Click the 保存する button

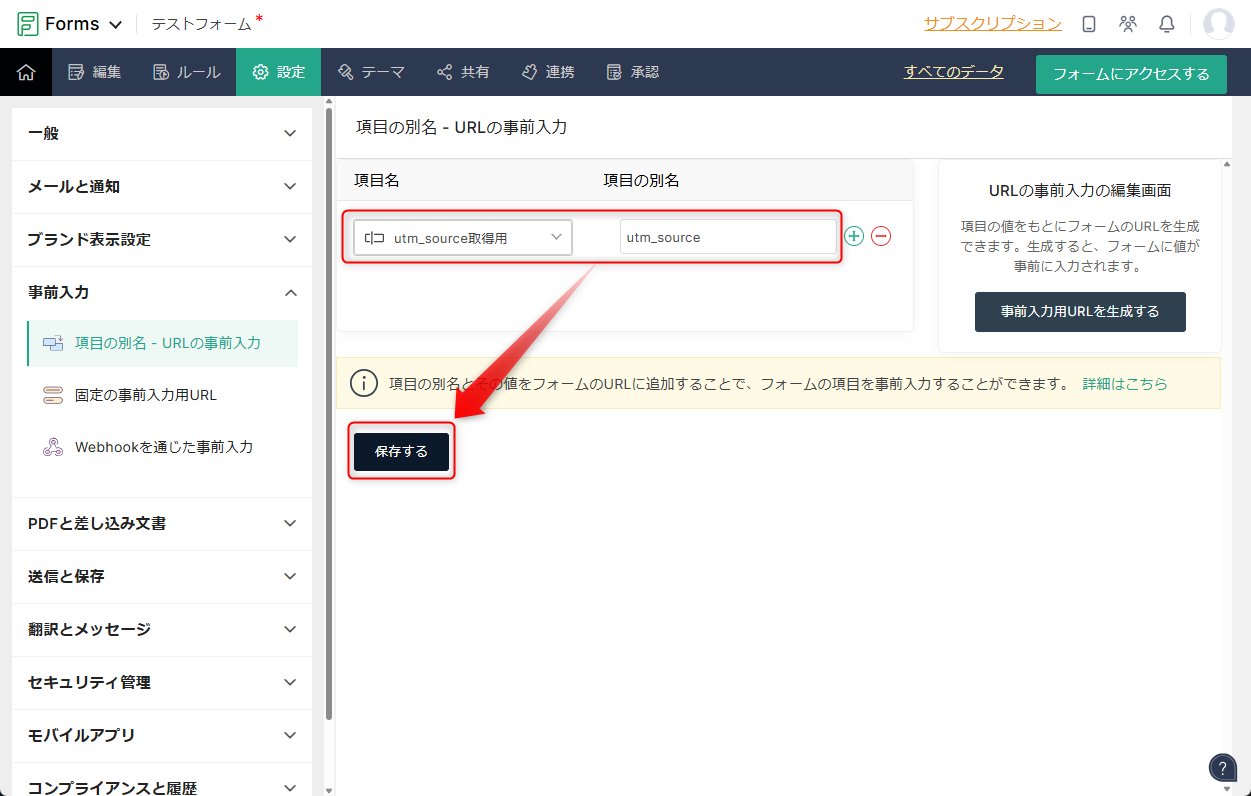coord(401,452)
